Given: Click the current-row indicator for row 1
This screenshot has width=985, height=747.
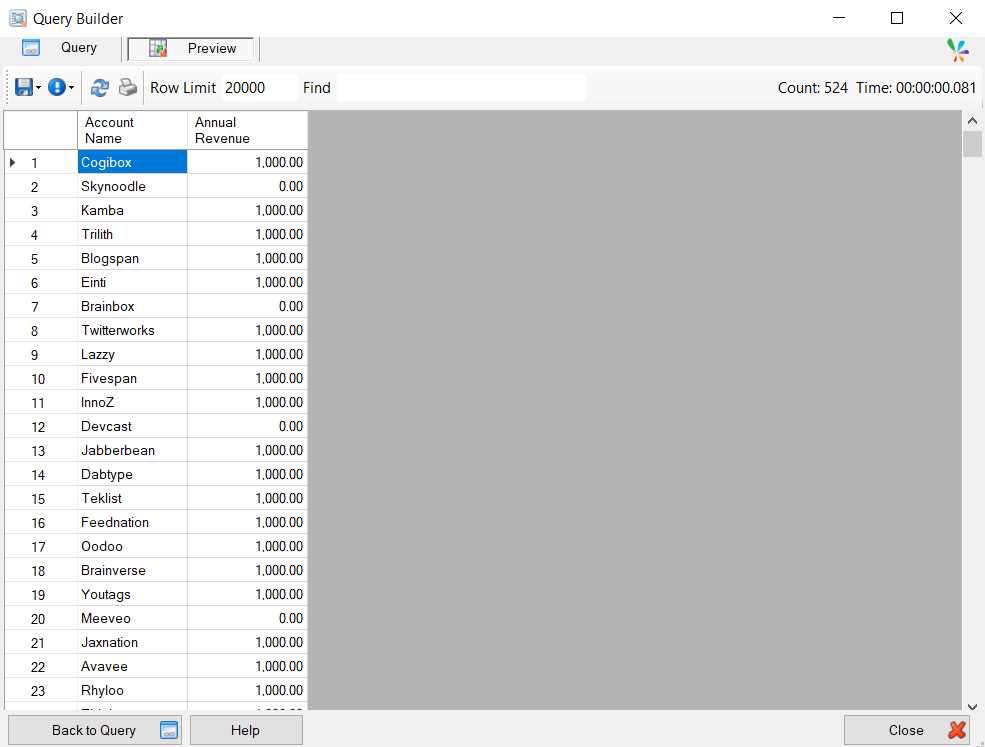Looking at the screenshot, I should 13,163.
